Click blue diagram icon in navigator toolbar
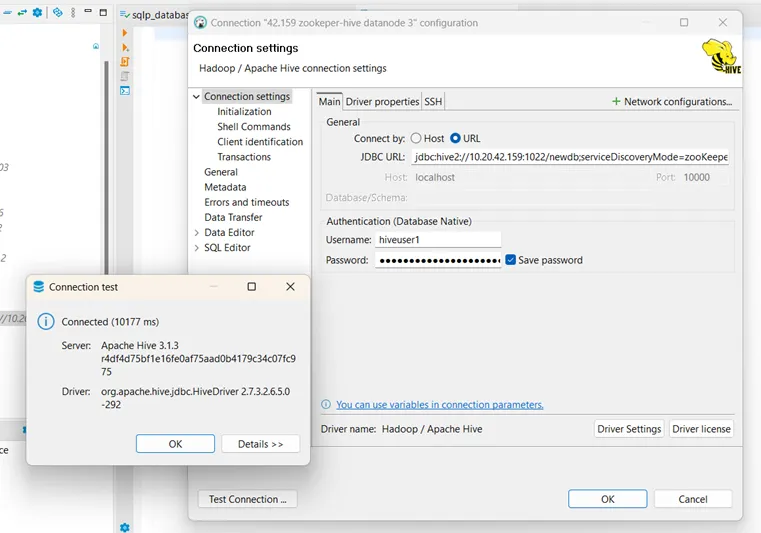Screen dimensions: 761x533 click(x=58, y=13)
